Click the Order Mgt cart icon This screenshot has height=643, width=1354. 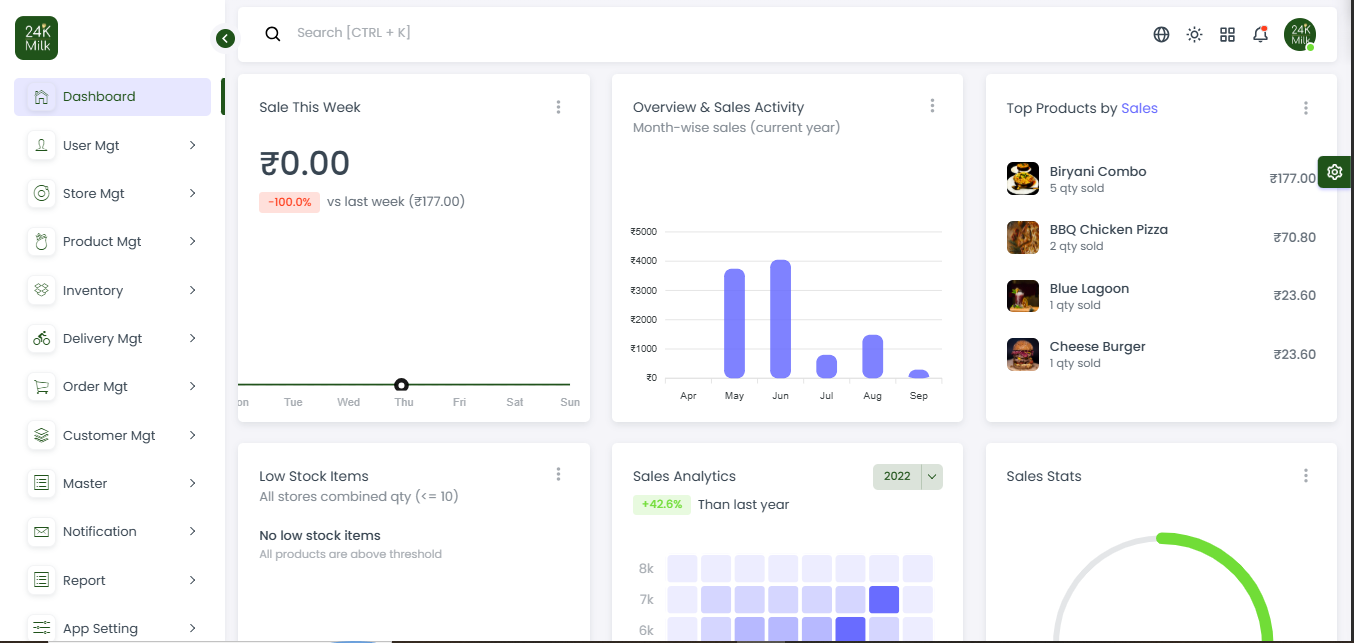click(x=41, y=386)
